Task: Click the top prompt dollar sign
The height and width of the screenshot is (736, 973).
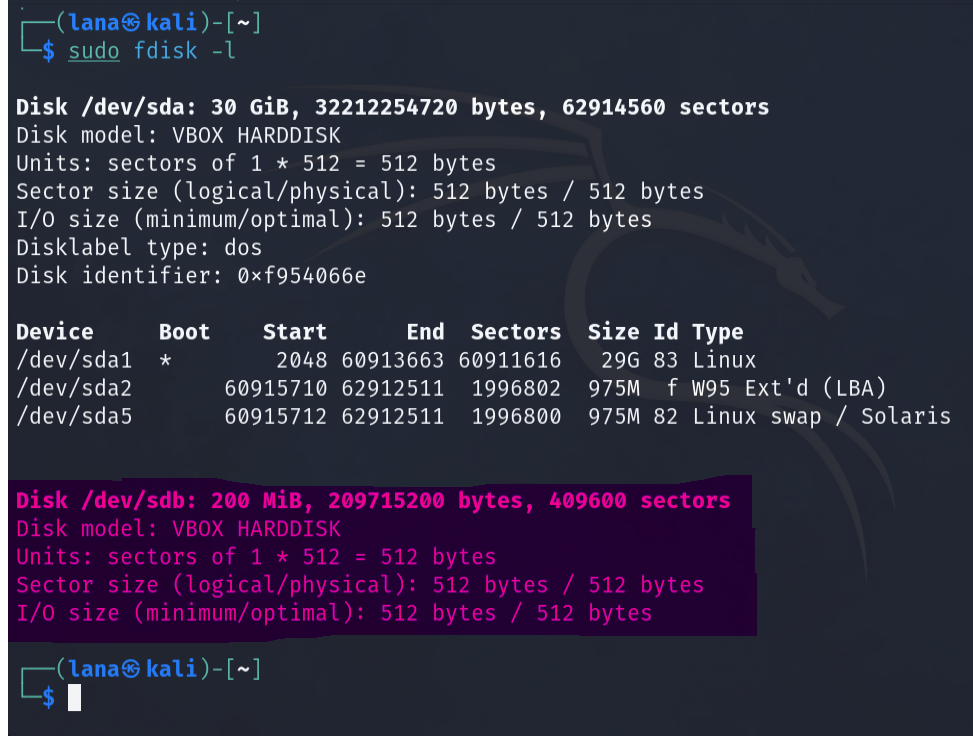Action: coord(48,52)
